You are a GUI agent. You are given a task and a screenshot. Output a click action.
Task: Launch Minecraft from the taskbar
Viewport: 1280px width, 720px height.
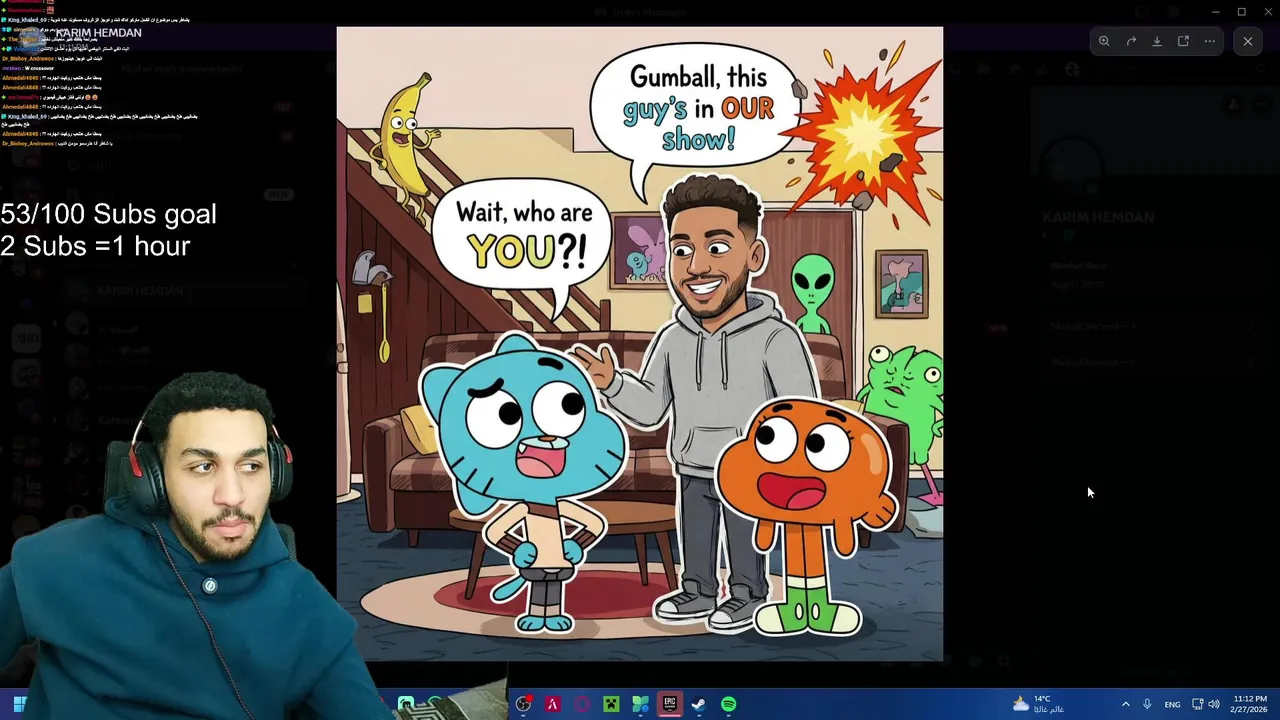611,704
